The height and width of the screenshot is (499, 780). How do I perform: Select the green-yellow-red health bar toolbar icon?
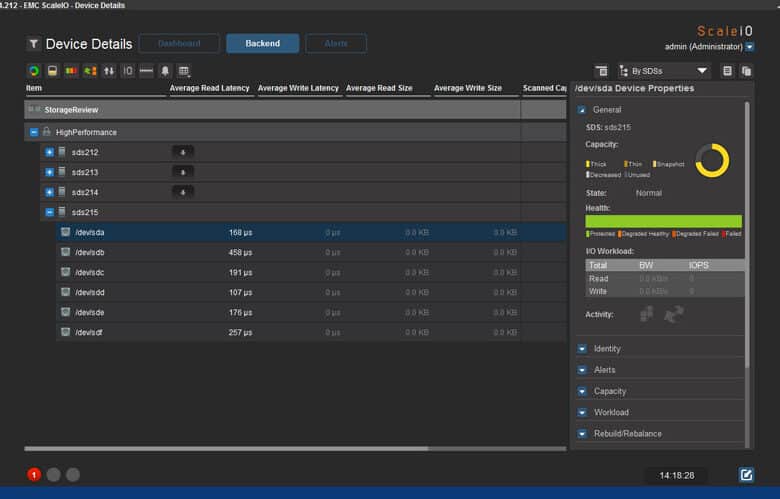(71, 71)
